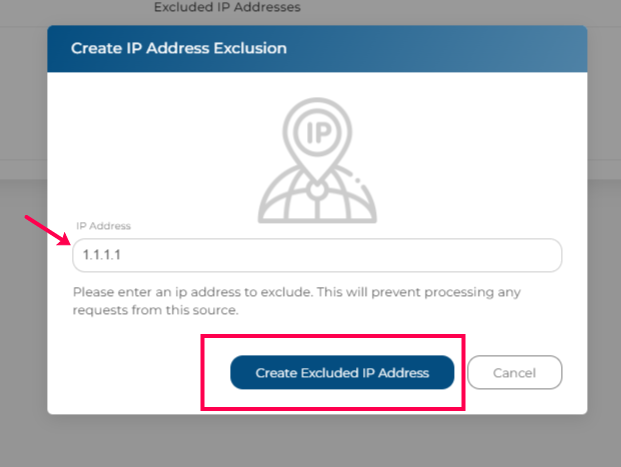Click the dimmed backdrop left of the dialog
Image resolution: width=621 pixels, height=467 pixels.
point(23,317)
